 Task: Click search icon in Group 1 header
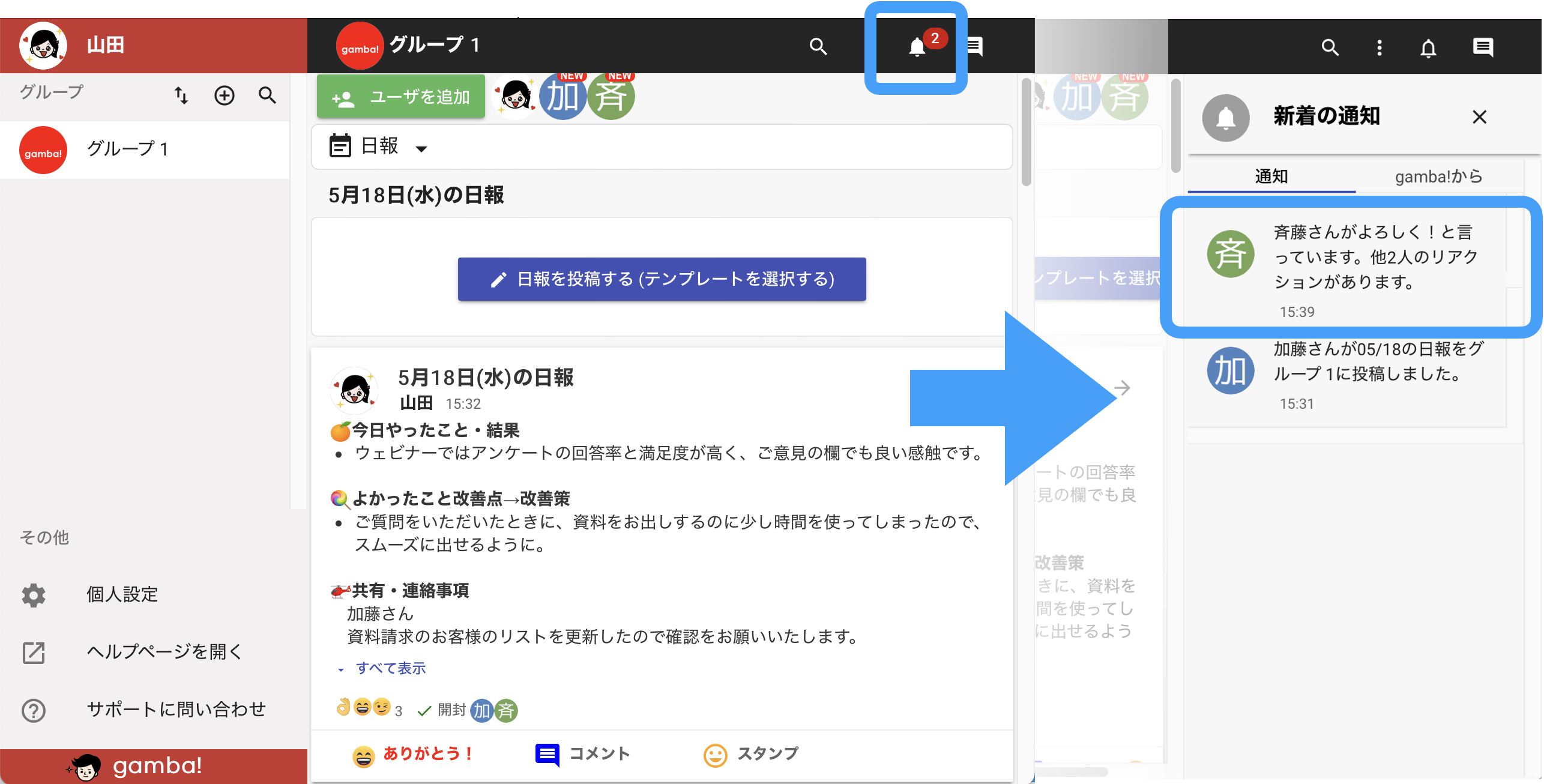[818, 46]
